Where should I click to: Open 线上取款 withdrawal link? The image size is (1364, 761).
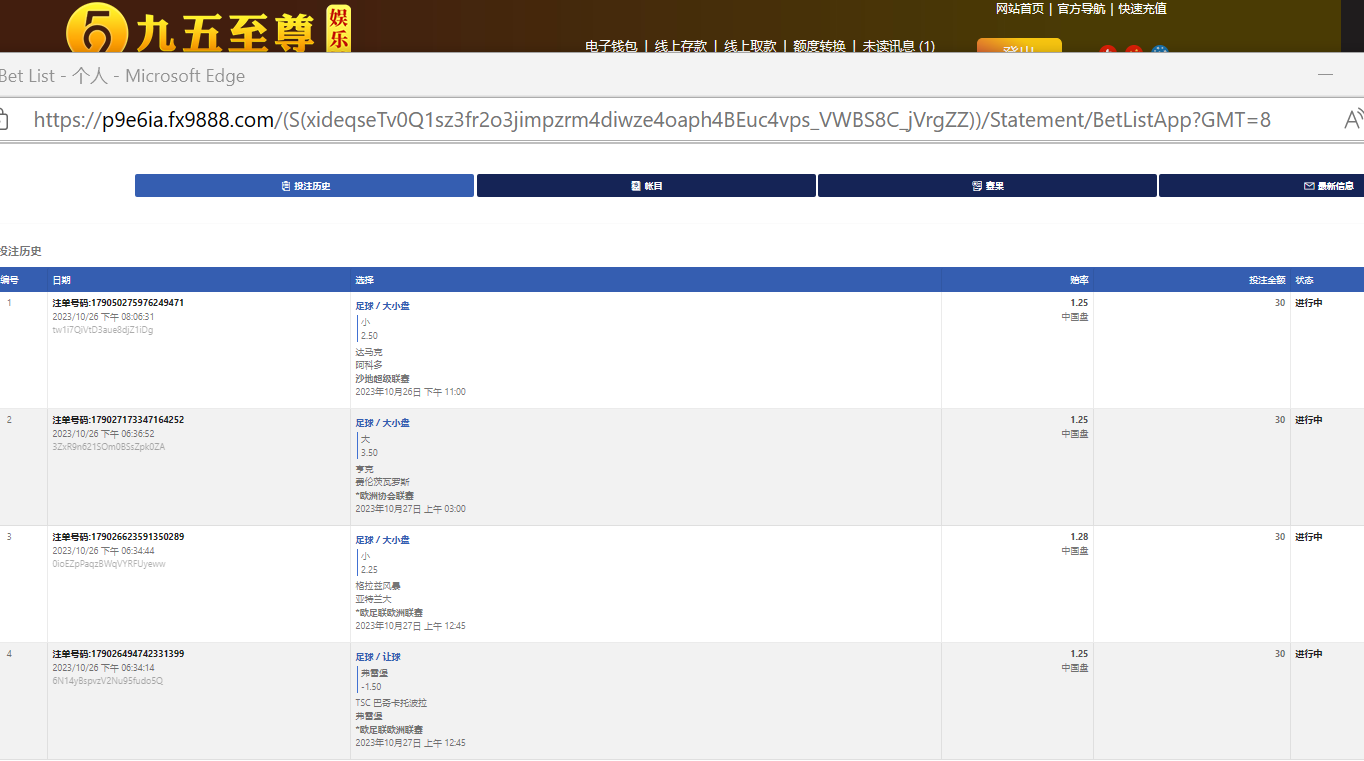point(750,46)
